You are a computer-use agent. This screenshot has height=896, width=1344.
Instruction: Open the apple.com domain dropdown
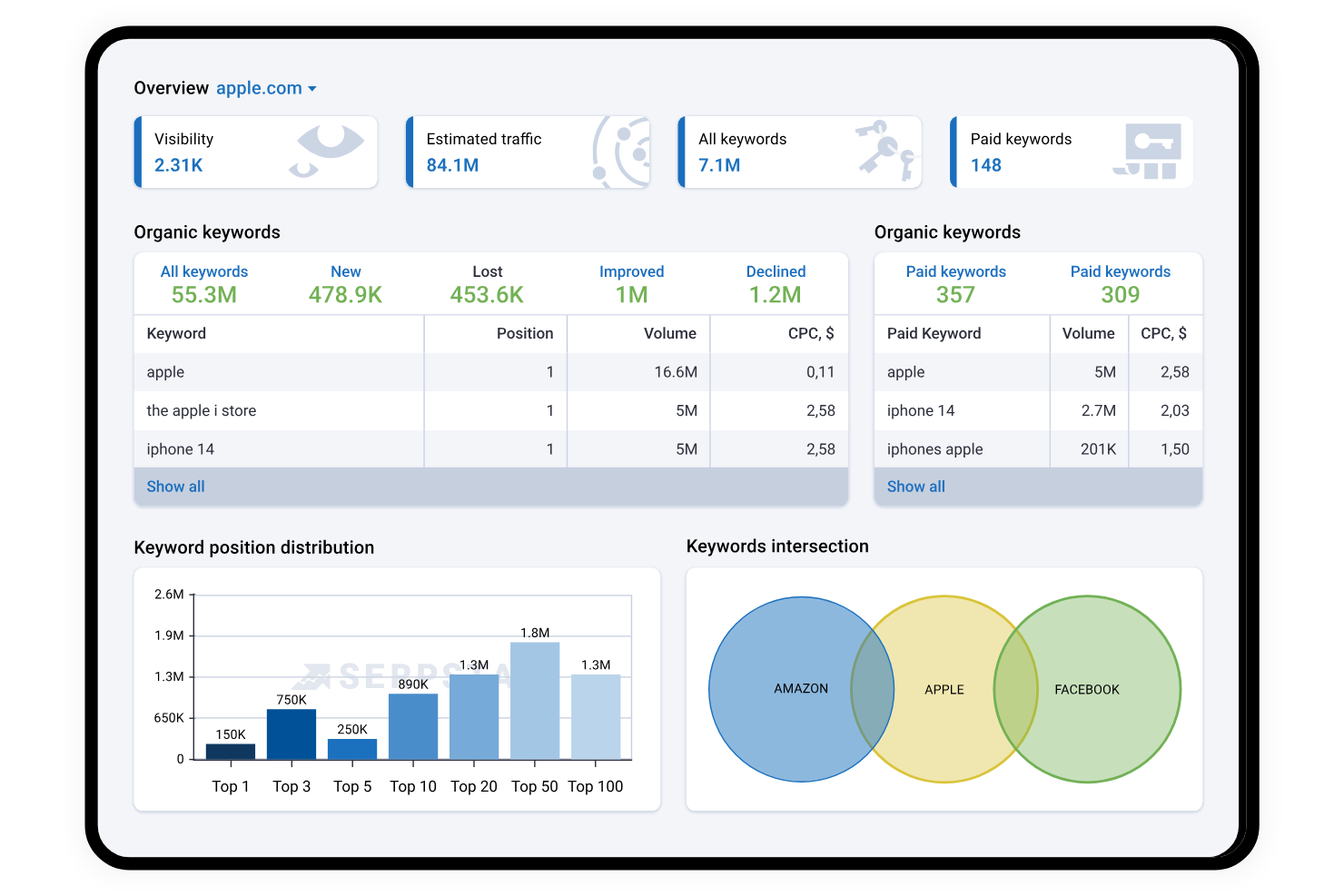[x=266, y=88]
